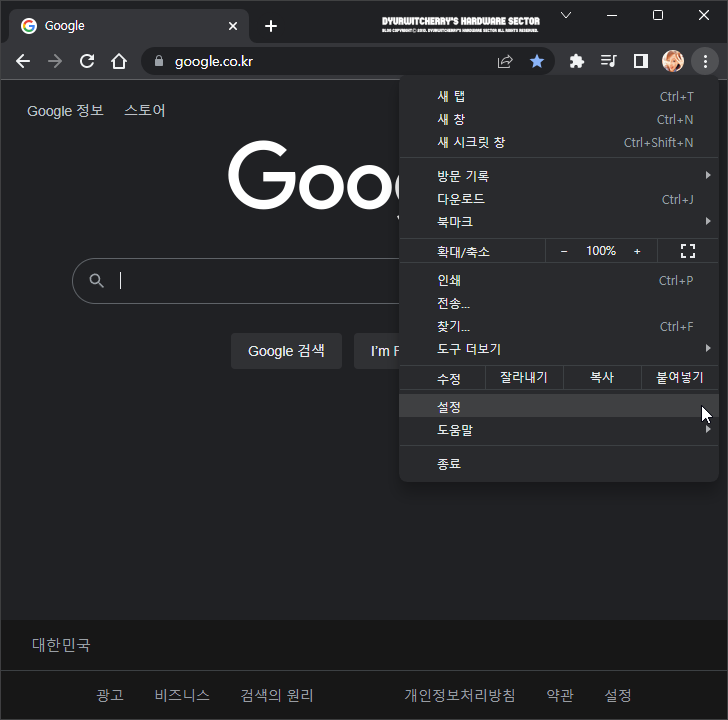
Task: Toggle the blue bookmark star
Action: tap(537, 61)
